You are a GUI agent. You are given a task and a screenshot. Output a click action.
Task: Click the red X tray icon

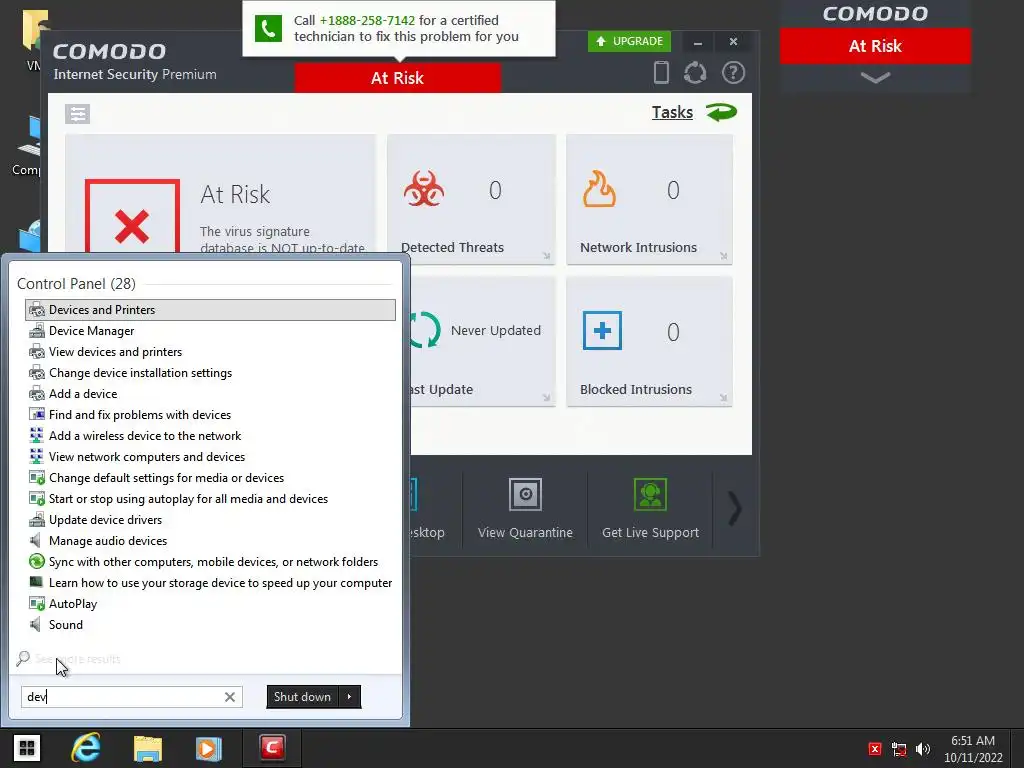[875, 749]
